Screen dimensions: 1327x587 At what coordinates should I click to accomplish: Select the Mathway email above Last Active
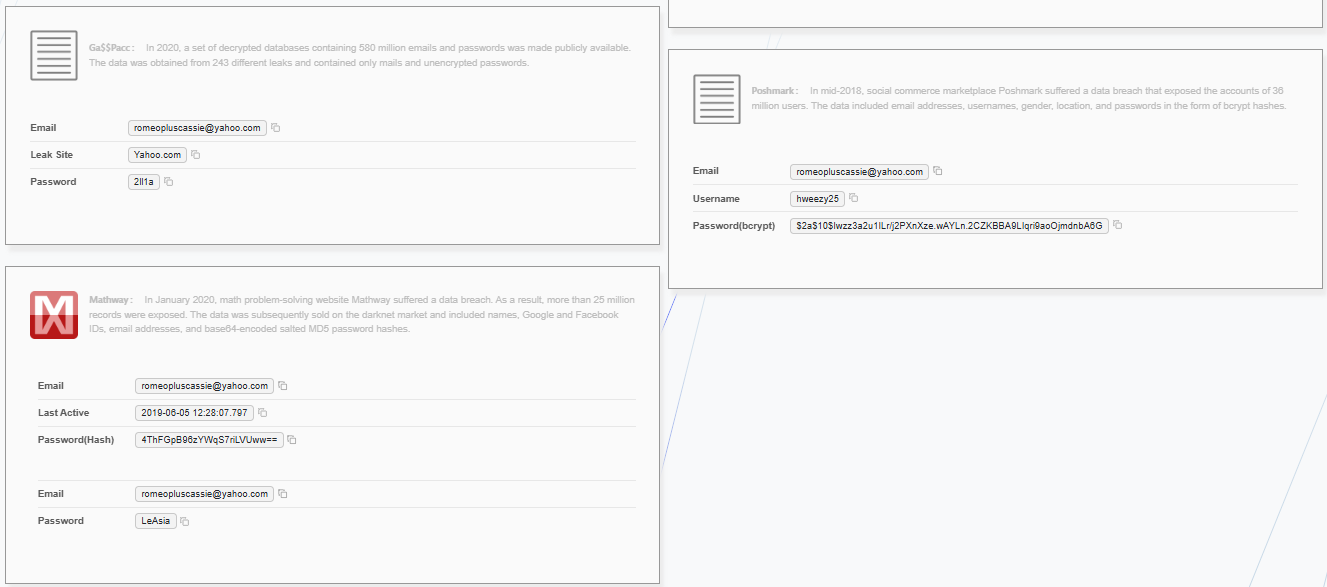click(205, 386)
